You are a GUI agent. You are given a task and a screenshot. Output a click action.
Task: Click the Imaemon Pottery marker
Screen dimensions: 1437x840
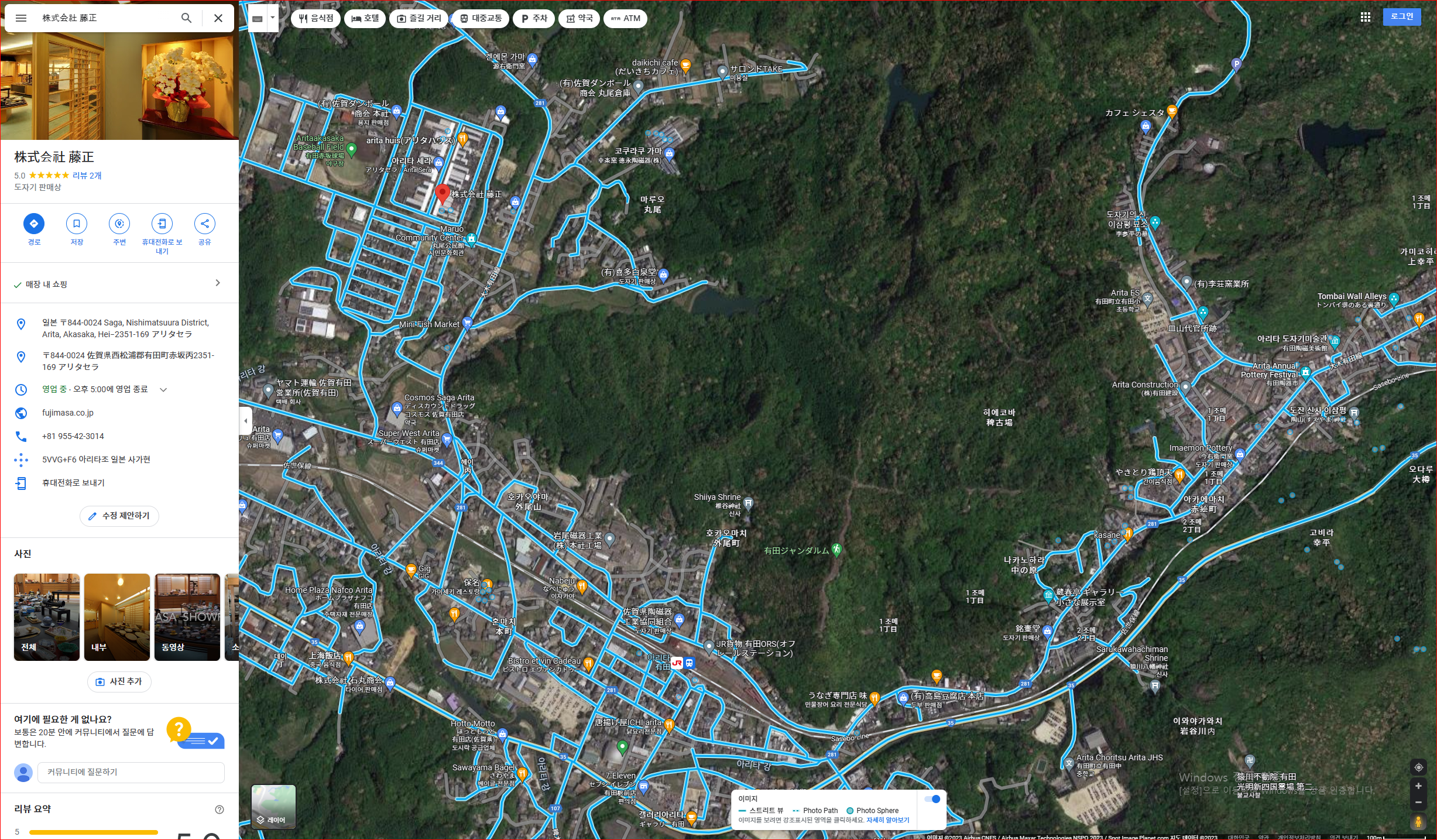coord(1240,454)
